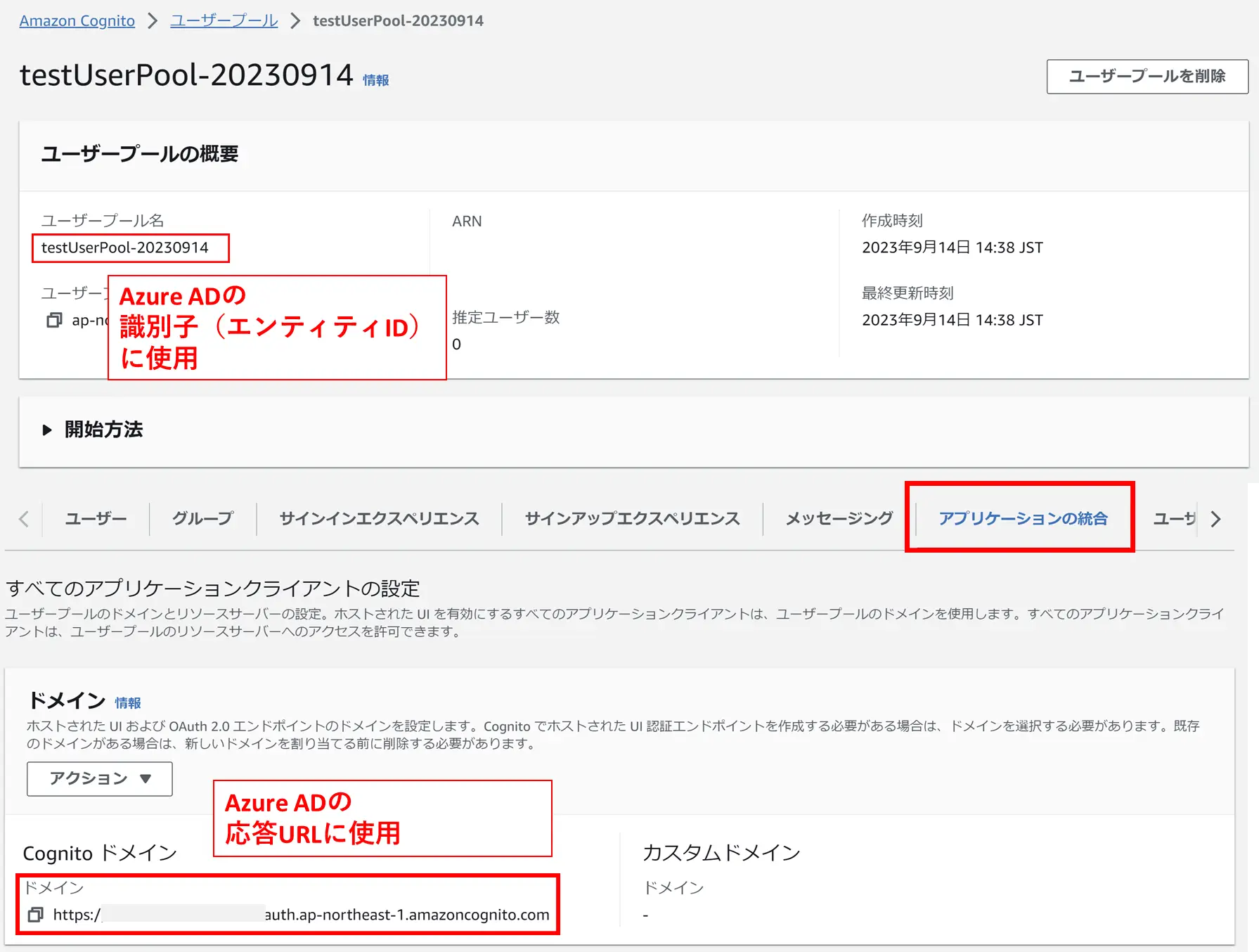Open the アクション dropdown menu
Viewport: 1259px width, 952px height.
(100, 778)
